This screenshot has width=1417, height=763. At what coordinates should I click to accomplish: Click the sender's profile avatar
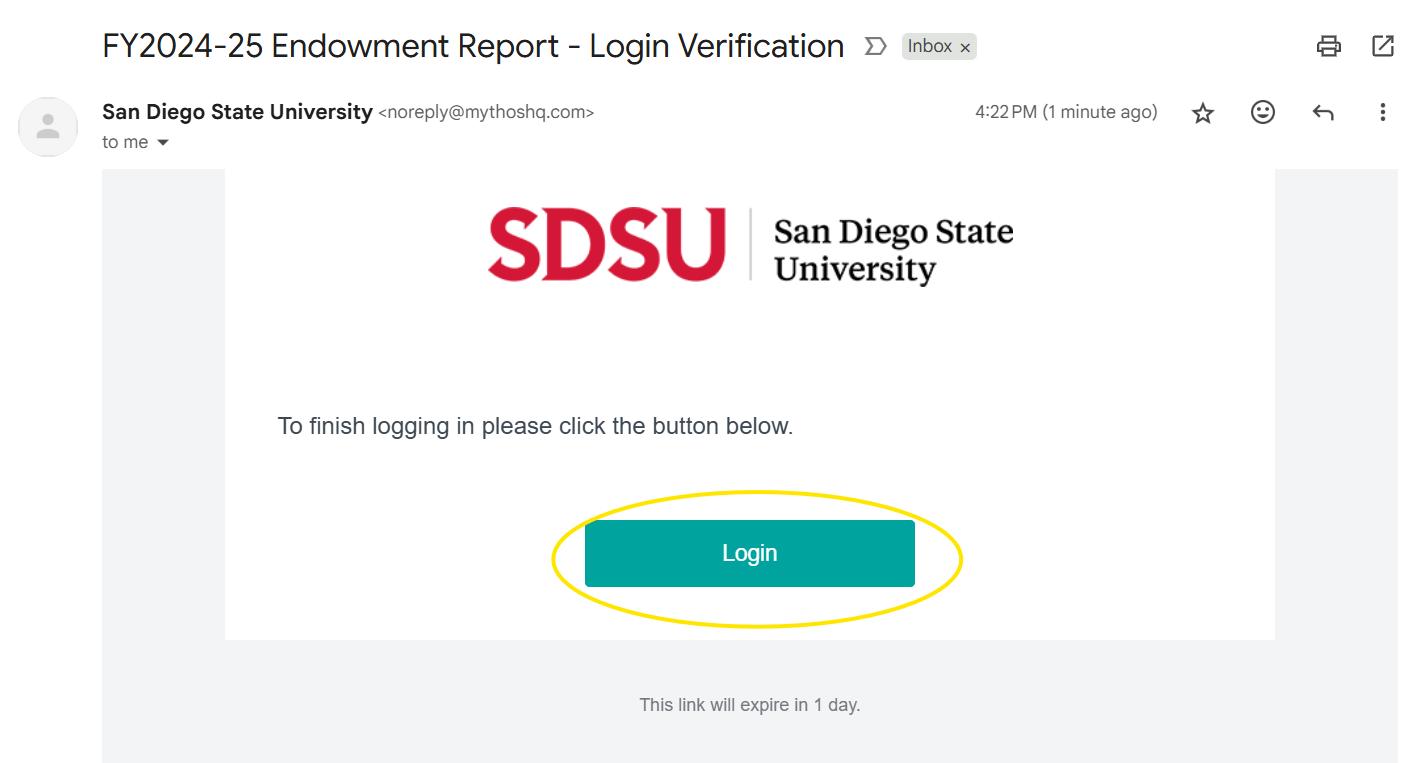(x=48, y=127)
